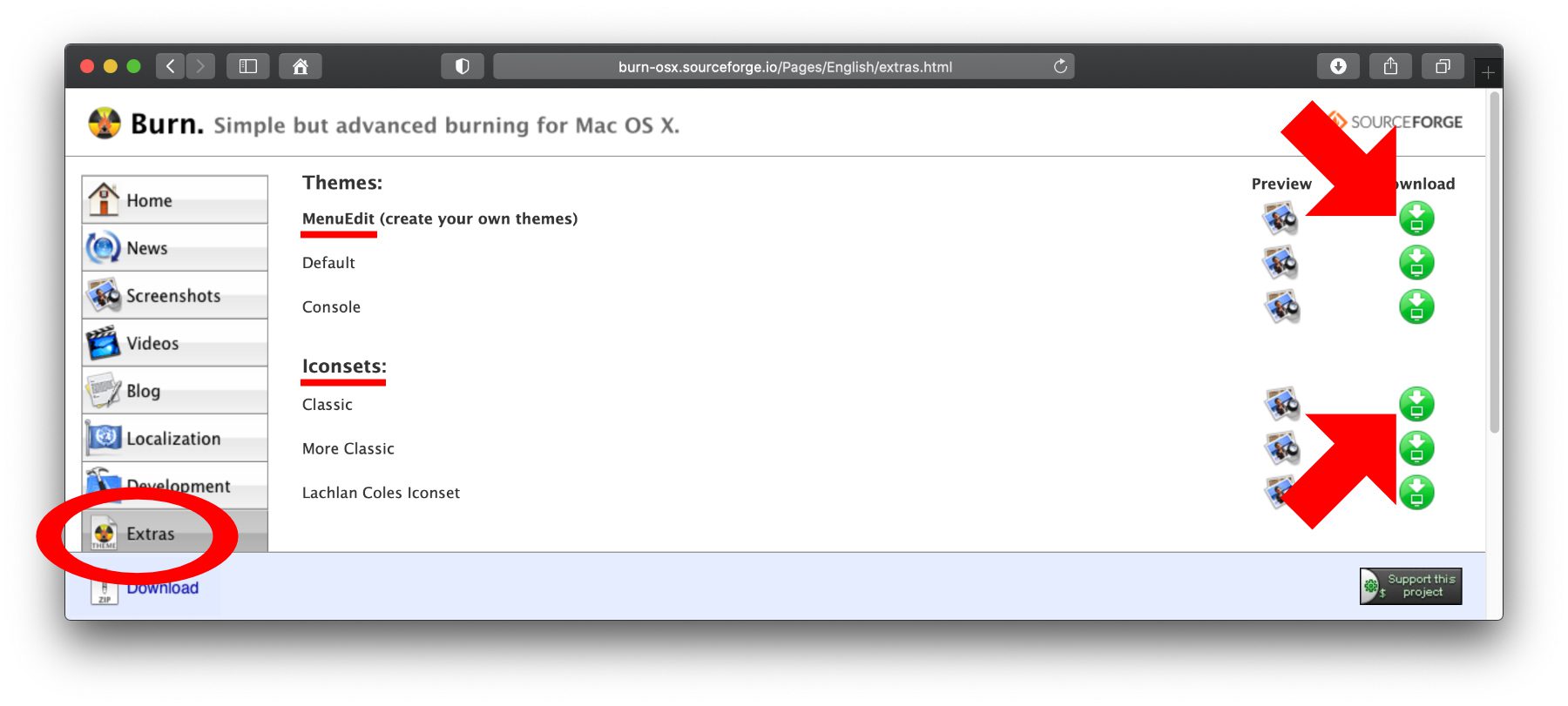Preview the Default theme

[1281, 263]
